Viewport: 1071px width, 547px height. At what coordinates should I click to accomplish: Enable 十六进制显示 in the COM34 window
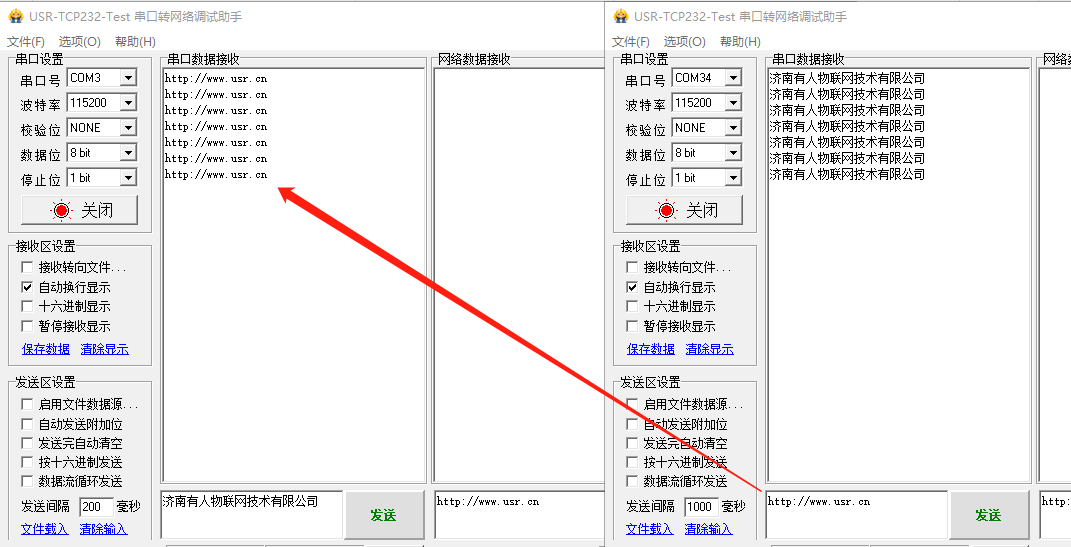(x=633, y=307)
